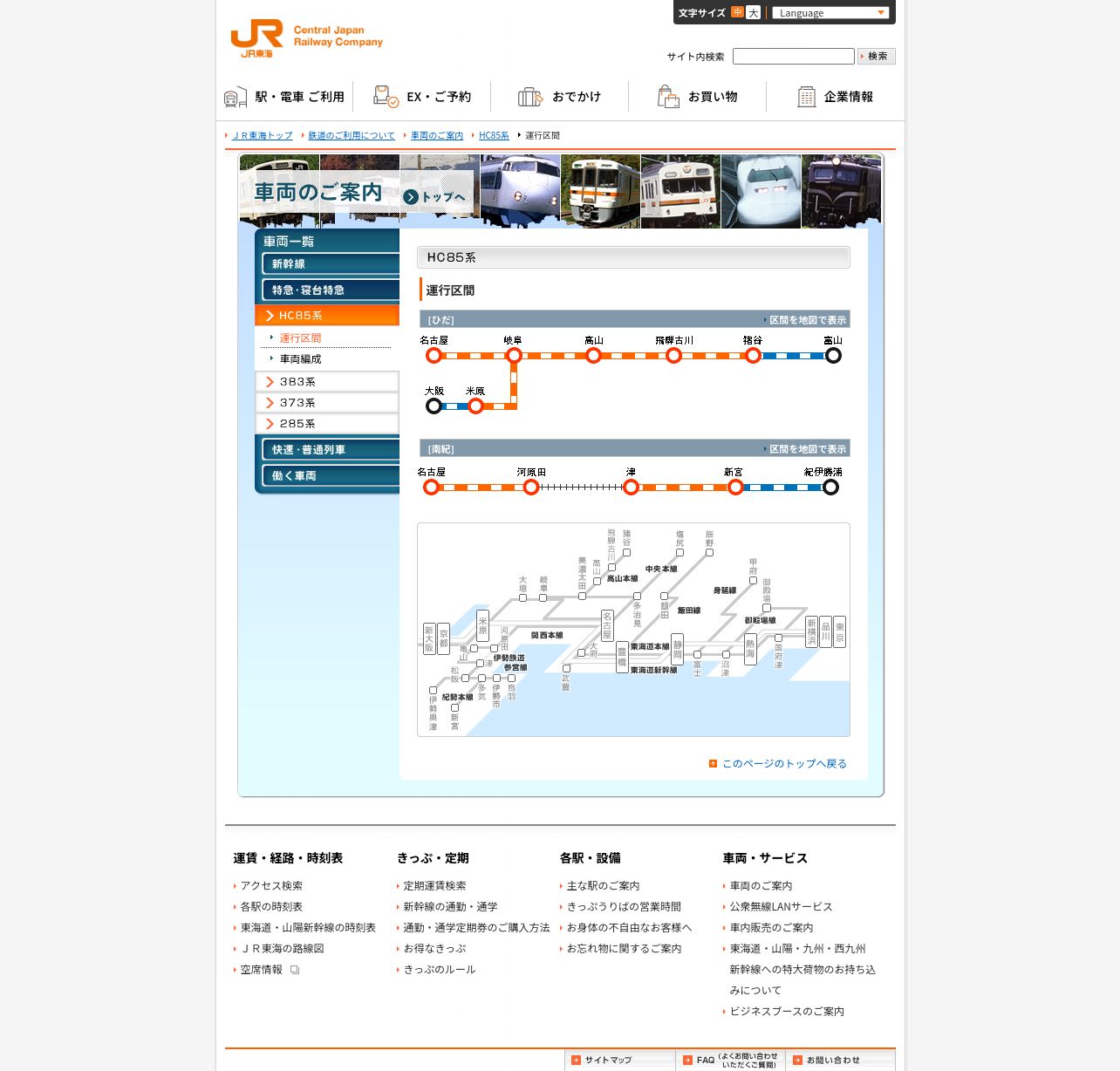The image size is (1120, 1071).
Task: Open 公衆無線LANサービス footer link
Action: click(781, 907)
